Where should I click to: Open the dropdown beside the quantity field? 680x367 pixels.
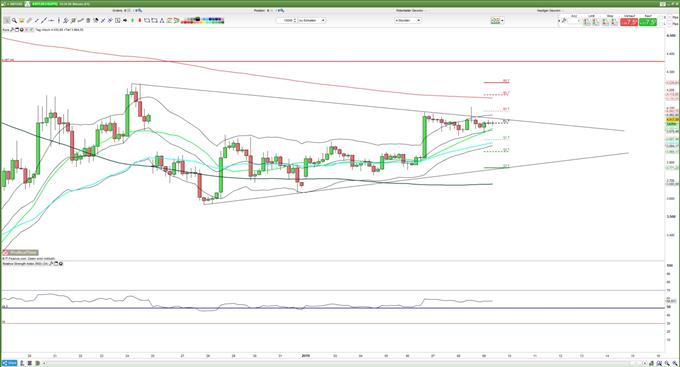click(x=312, y=20)
